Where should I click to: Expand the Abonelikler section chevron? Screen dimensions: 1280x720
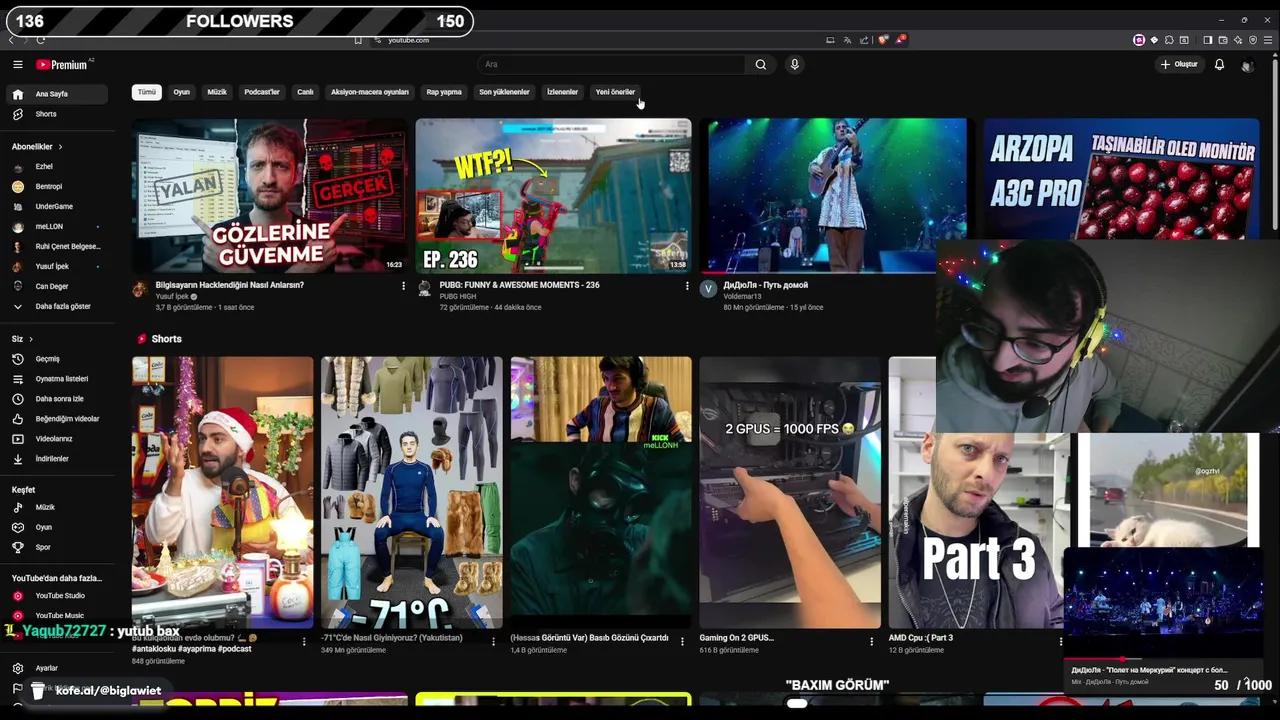pos(60,147)
